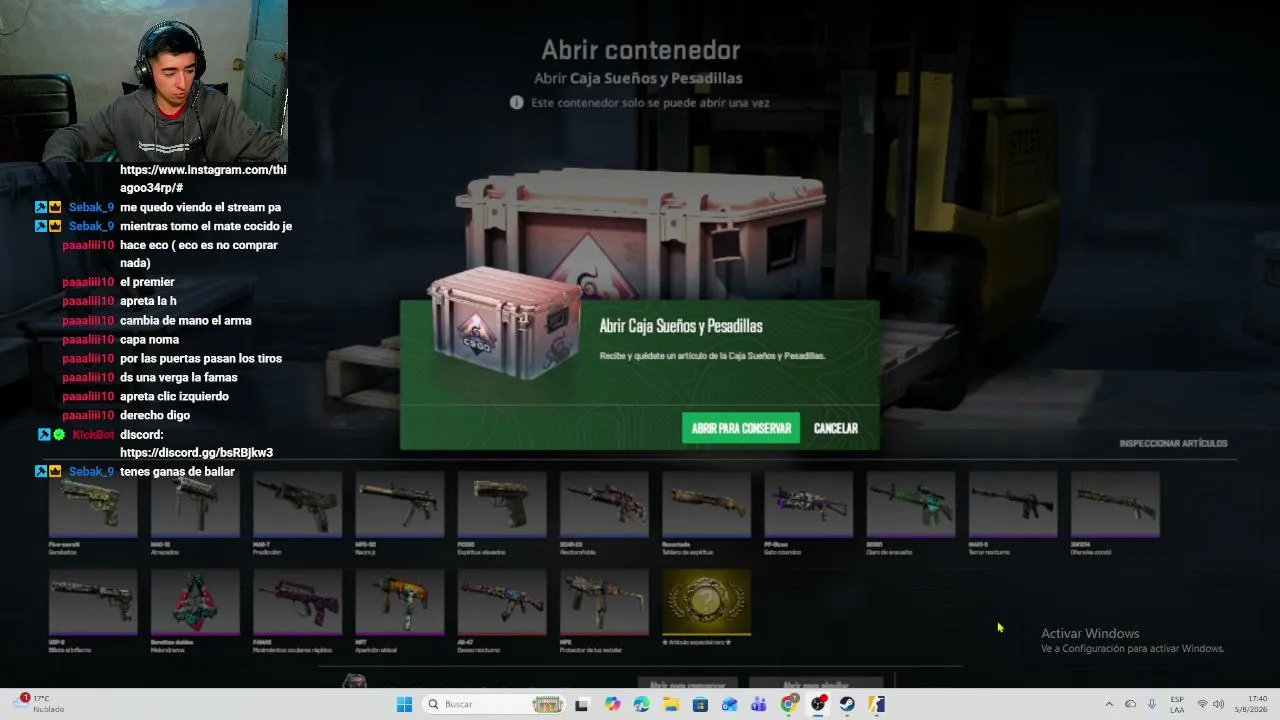Open 'Inspeccionar artículos' link
Image resolution: width=1280 pixels, height=720 pixels.
click(1173, 443)
